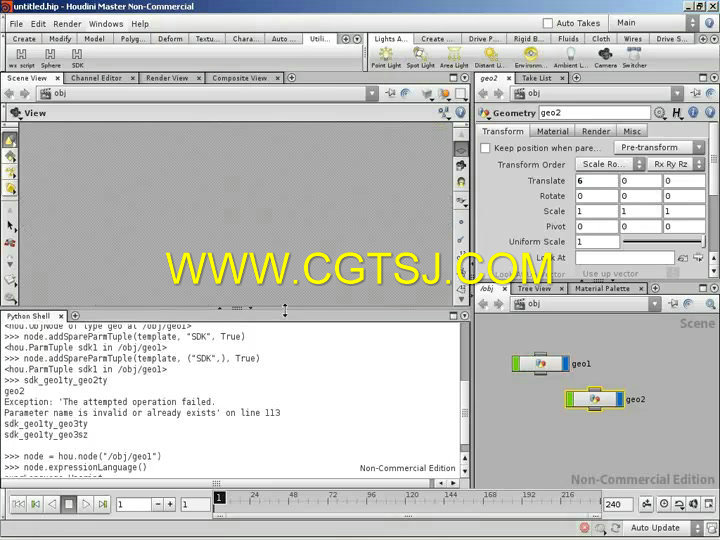Click the end frame field showing 240
This screenshot has height=540, width=720.
pos(618,504)
